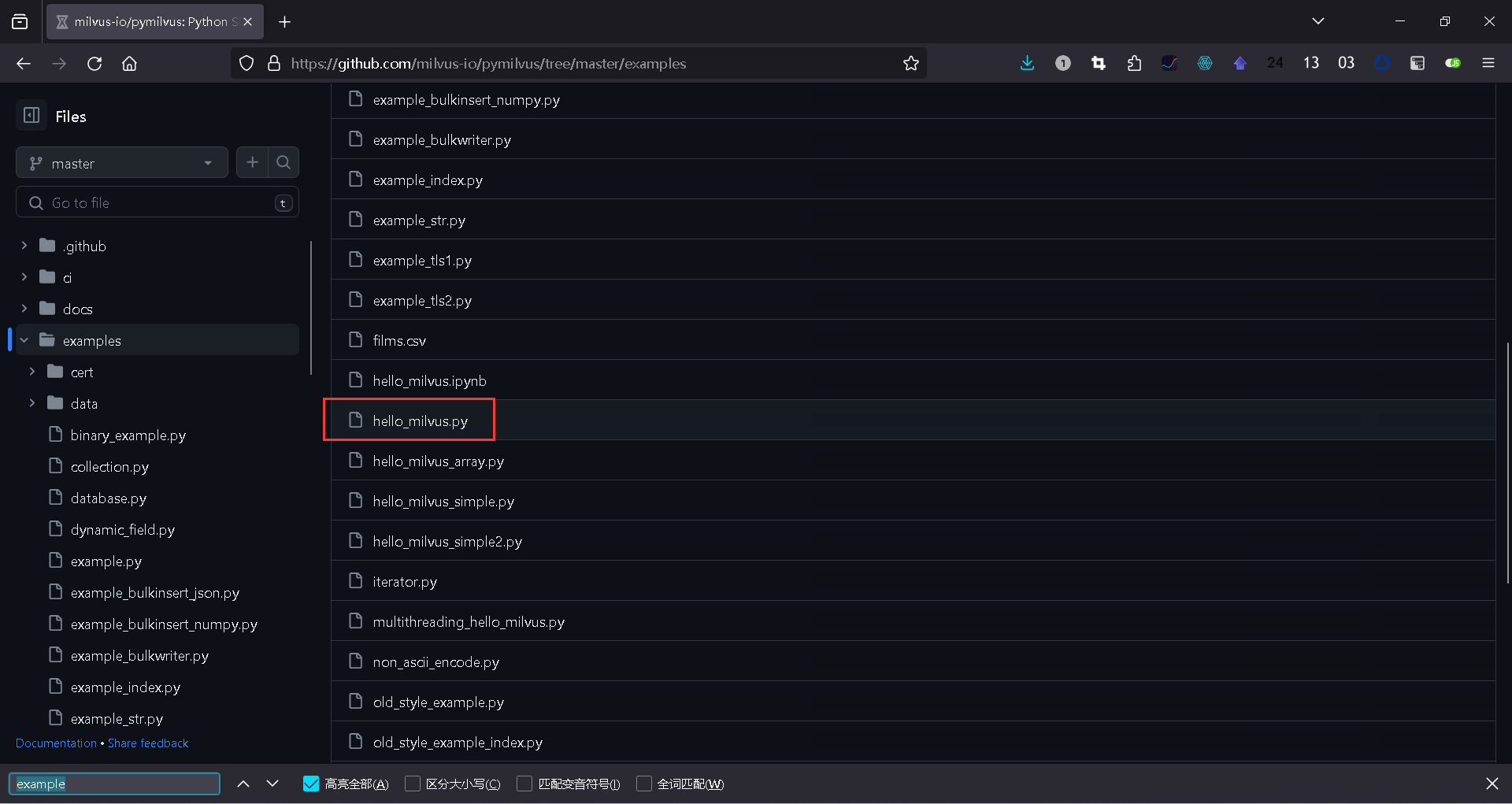The image size is (1512, 804).
Task: Expand the data folder
Action: (x=32, y=403)
